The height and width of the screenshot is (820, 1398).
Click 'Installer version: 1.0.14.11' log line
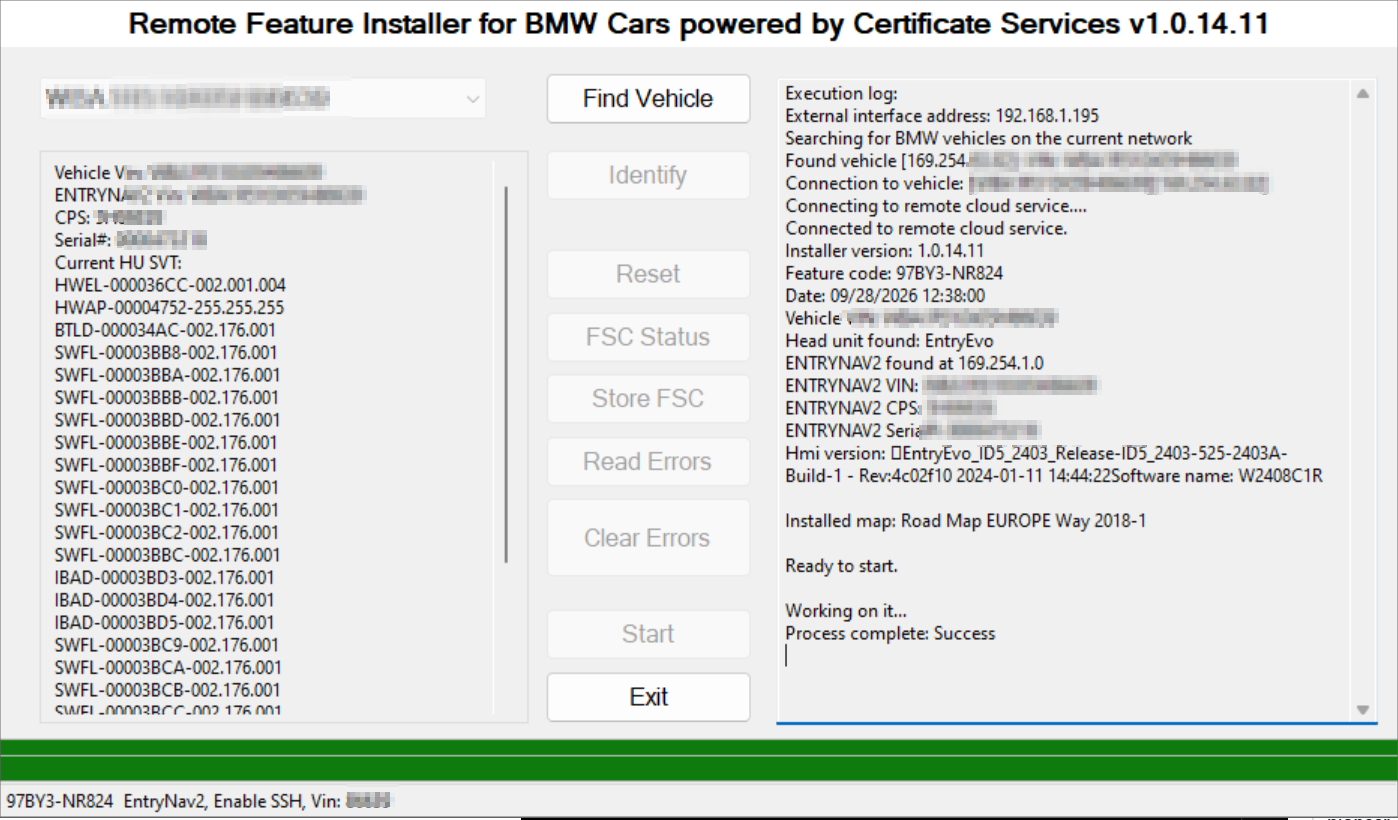coord(885,251)
